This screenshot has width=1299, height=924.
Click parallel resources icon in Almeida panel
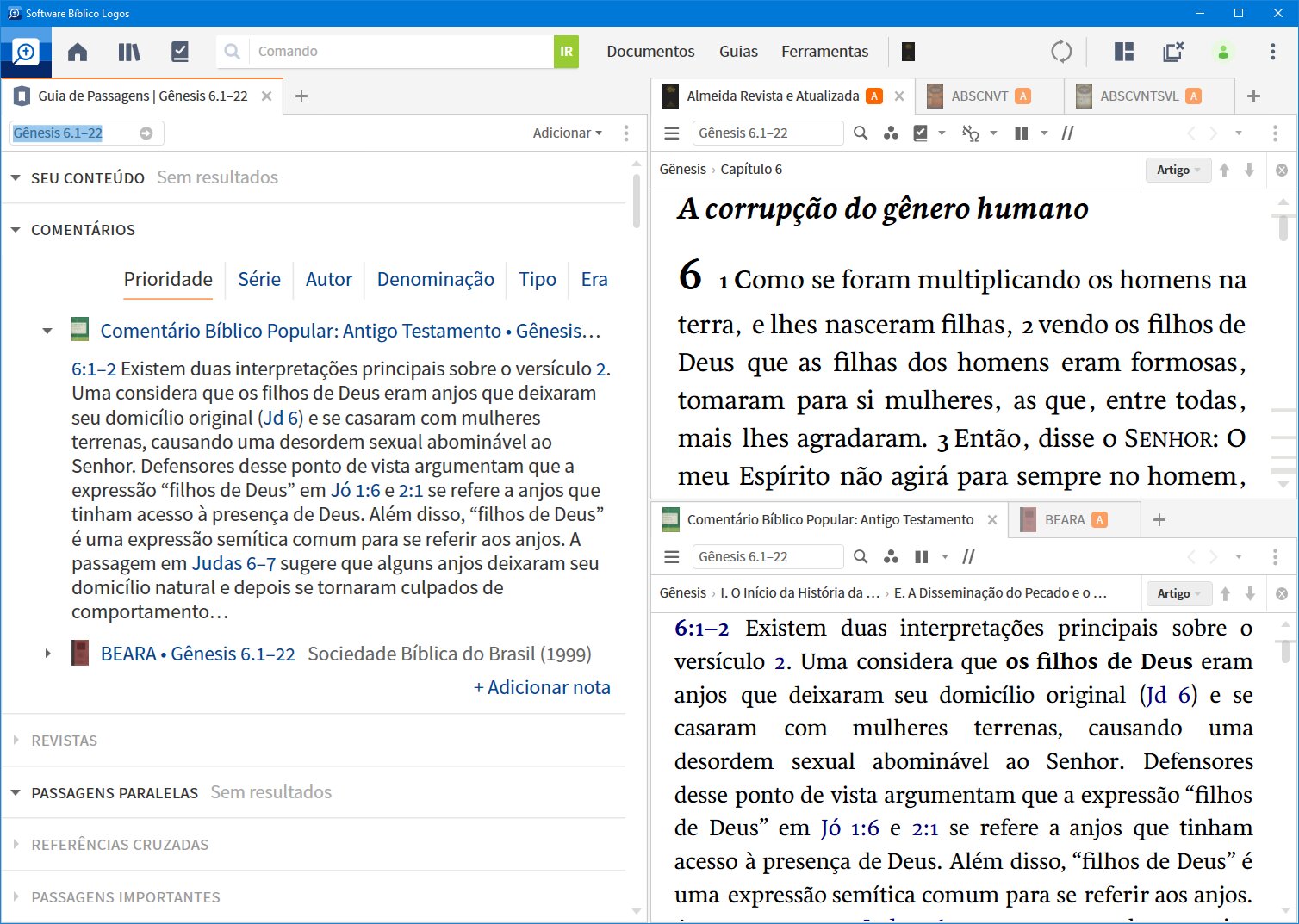coord(1067,133)
